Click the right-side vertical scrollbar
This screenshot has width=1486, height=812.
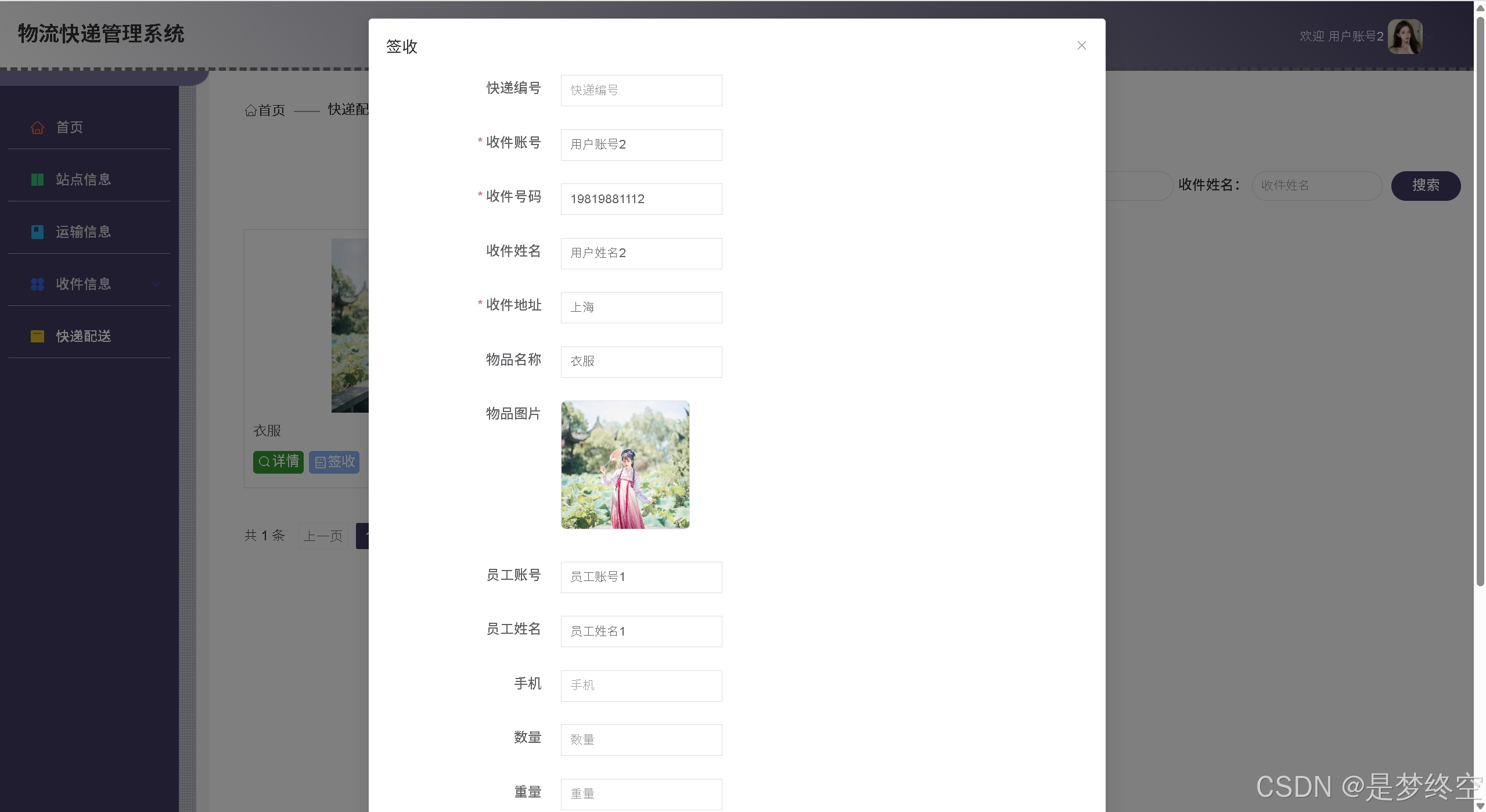pos(1480,290)
